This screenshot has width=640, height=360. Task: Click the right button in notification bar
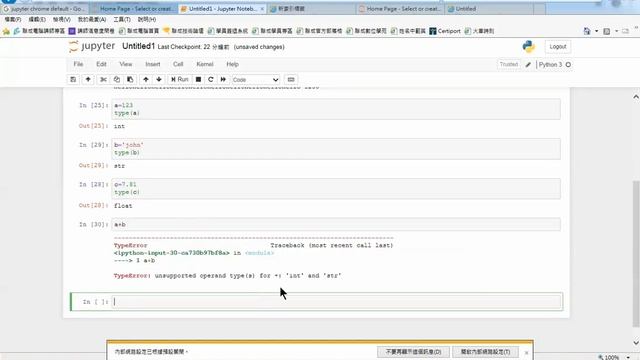[485, 351]
